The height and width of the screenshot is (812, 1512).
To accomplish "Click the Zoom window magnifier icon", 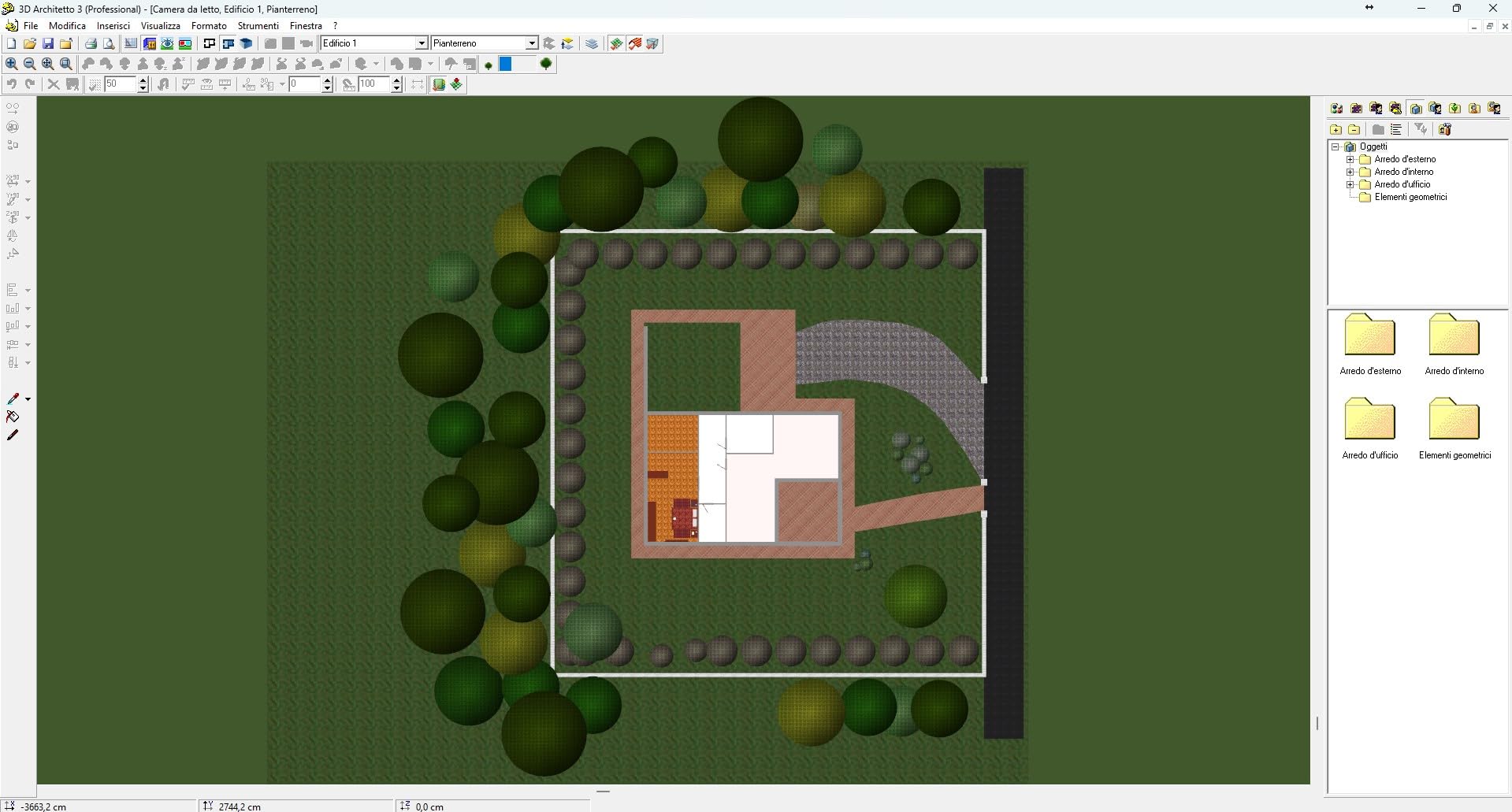I will pos(66,64).
